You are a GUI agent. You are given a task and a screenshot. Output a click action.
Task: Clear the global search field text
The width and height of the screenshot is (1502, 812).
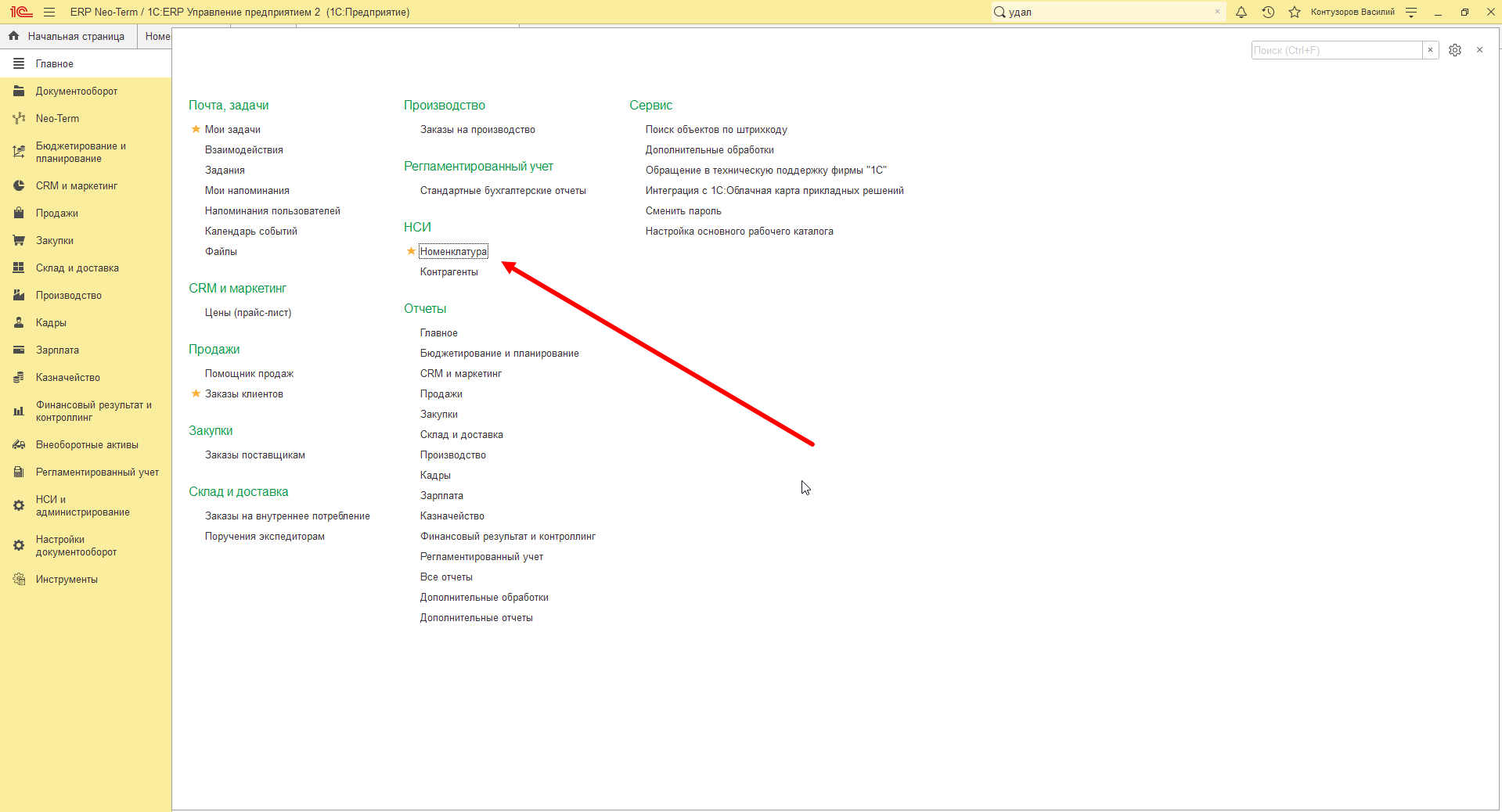click(1217, 12)
